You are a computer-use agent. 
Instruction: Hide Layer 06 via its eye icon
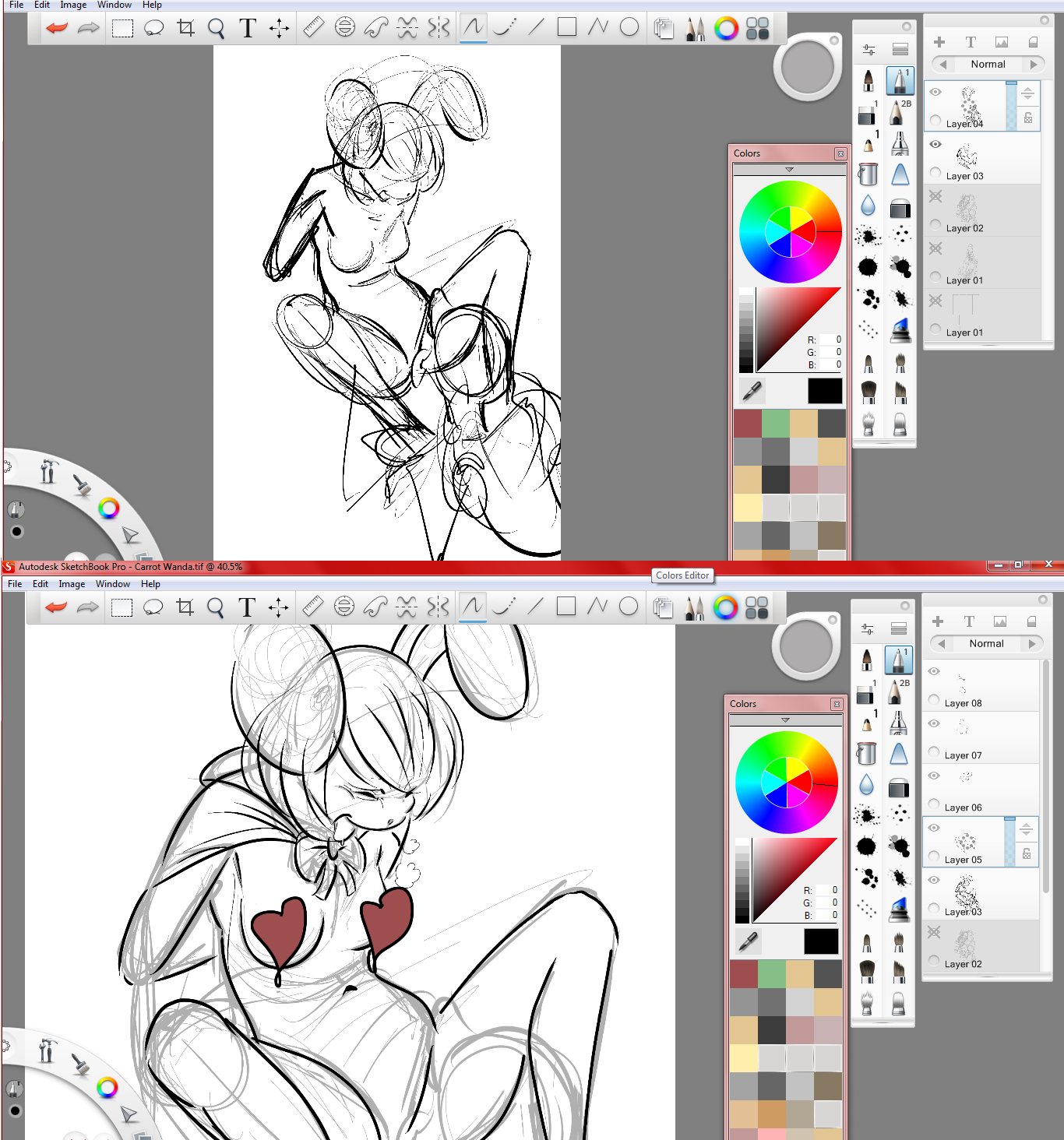(934, 776)
